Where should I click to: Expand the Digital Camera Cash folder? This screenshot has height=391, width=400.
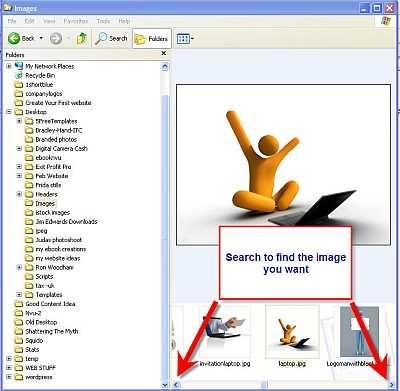tap(19, 148)
